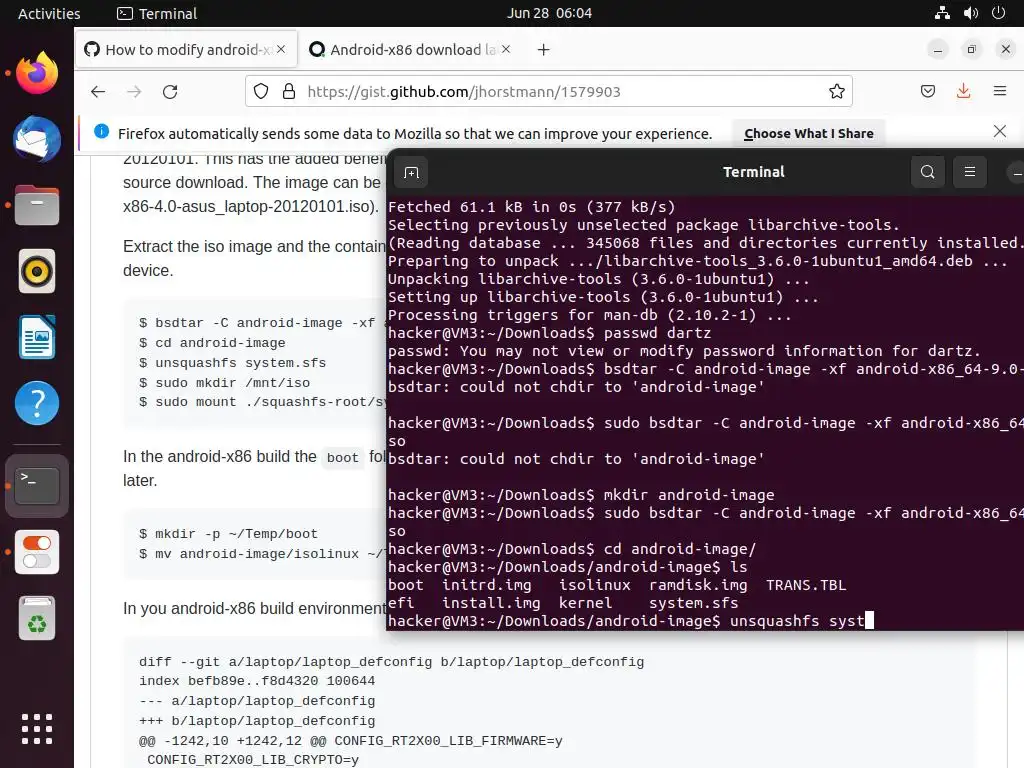Open the power menu in top bar
1024x768 pixels.
coord(999,13)
